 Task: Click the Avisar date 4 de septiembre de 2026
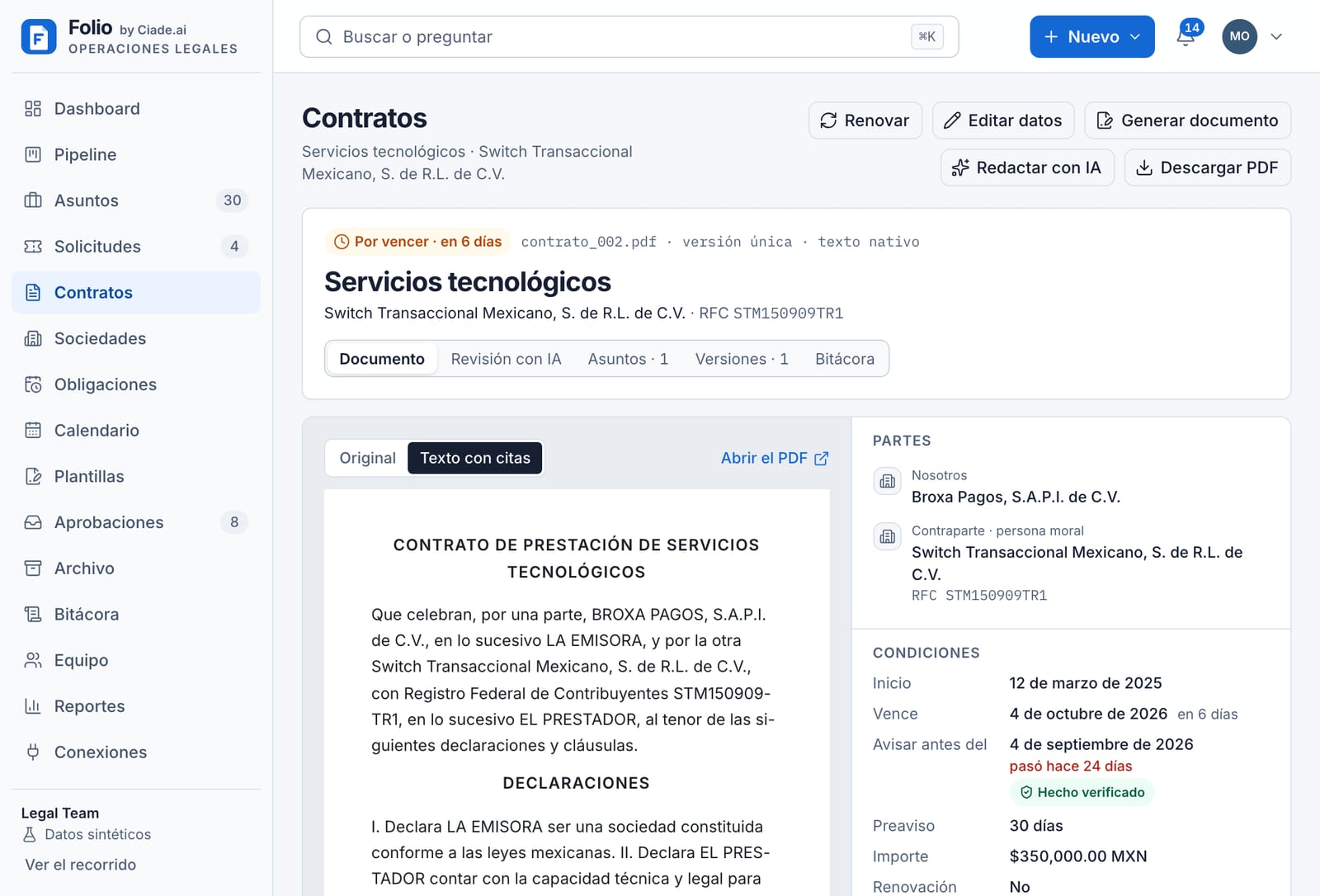(1101, 744)
